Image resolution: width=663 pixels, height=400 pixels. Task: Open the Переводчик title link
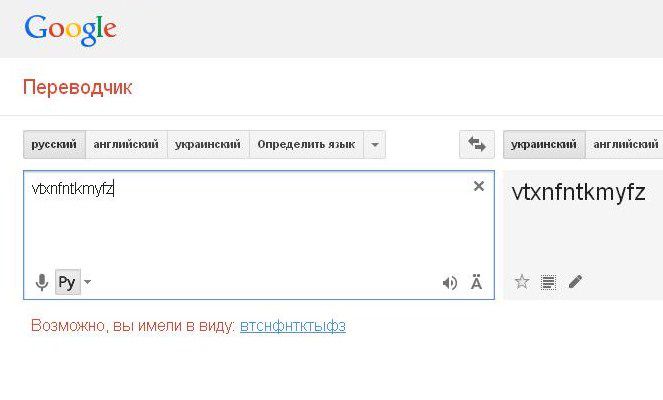coord(77,88)
